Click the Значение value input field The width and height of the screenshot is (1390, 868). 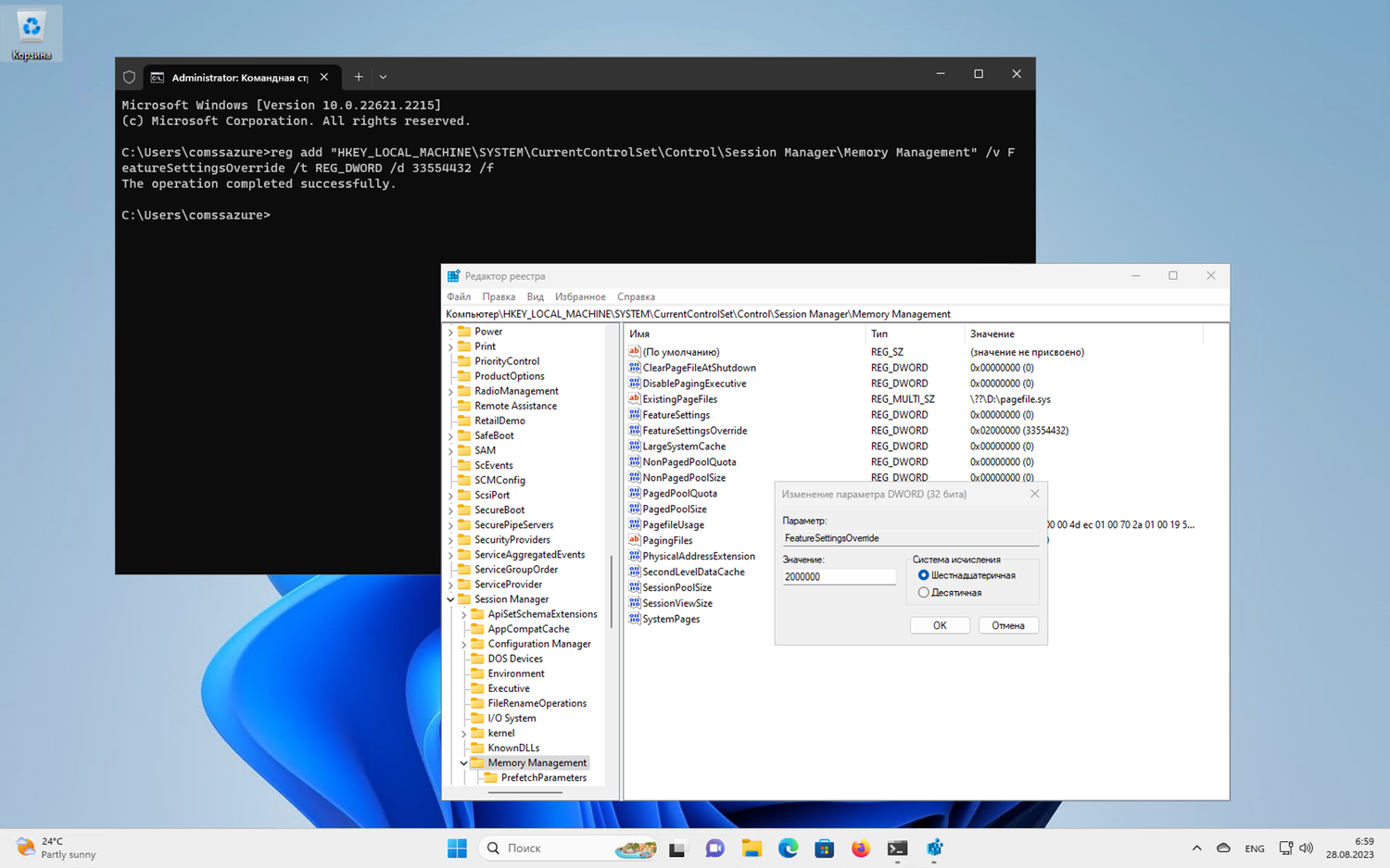tap(839, 576)
